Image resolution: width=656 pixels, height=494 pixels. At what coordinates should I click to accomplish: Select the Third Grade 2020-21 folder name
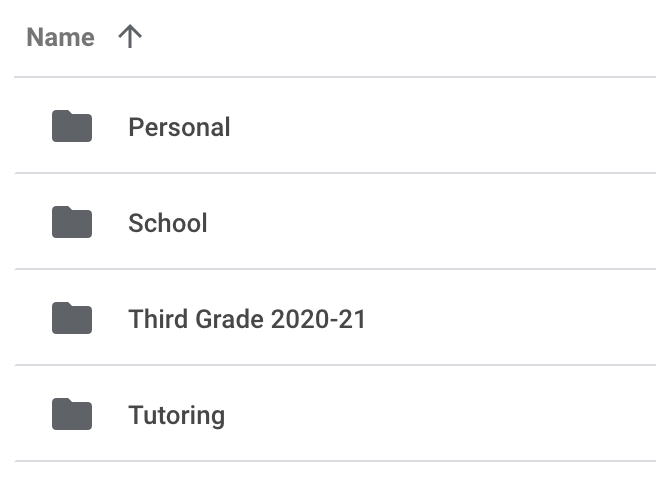click(247, 319)
